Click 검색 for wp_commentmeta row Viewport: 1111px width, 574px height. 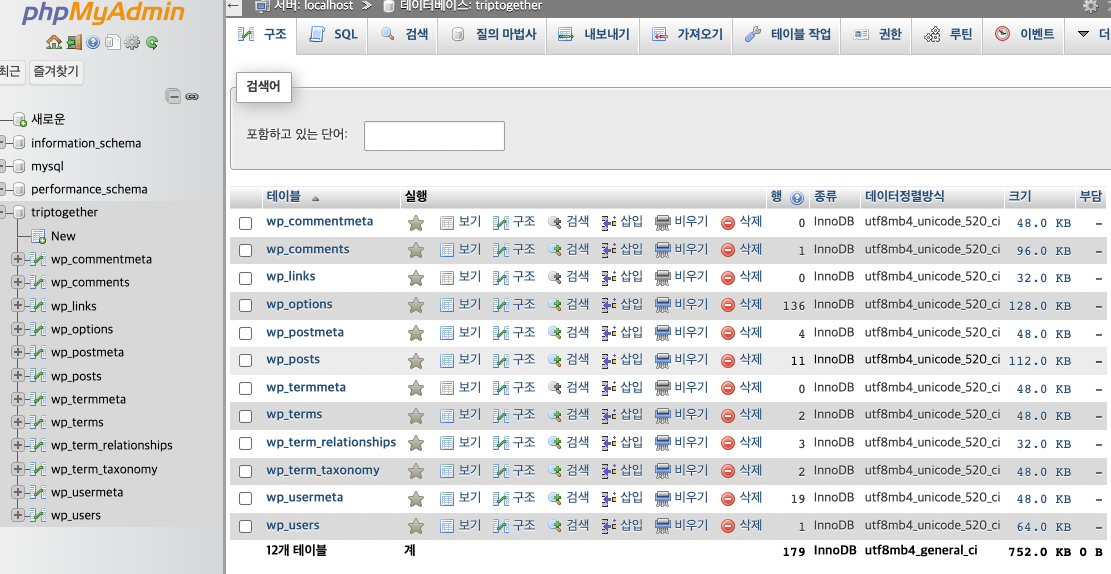(568, 222)
